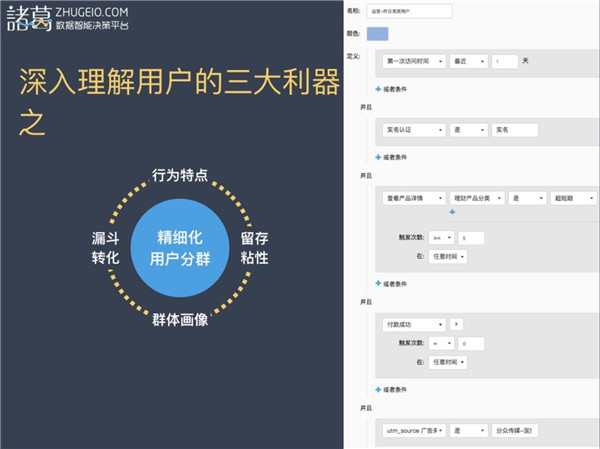Viewport: 600px width, 449px height.
Task: Click the 漏斗转化 label
Action: 105,248
